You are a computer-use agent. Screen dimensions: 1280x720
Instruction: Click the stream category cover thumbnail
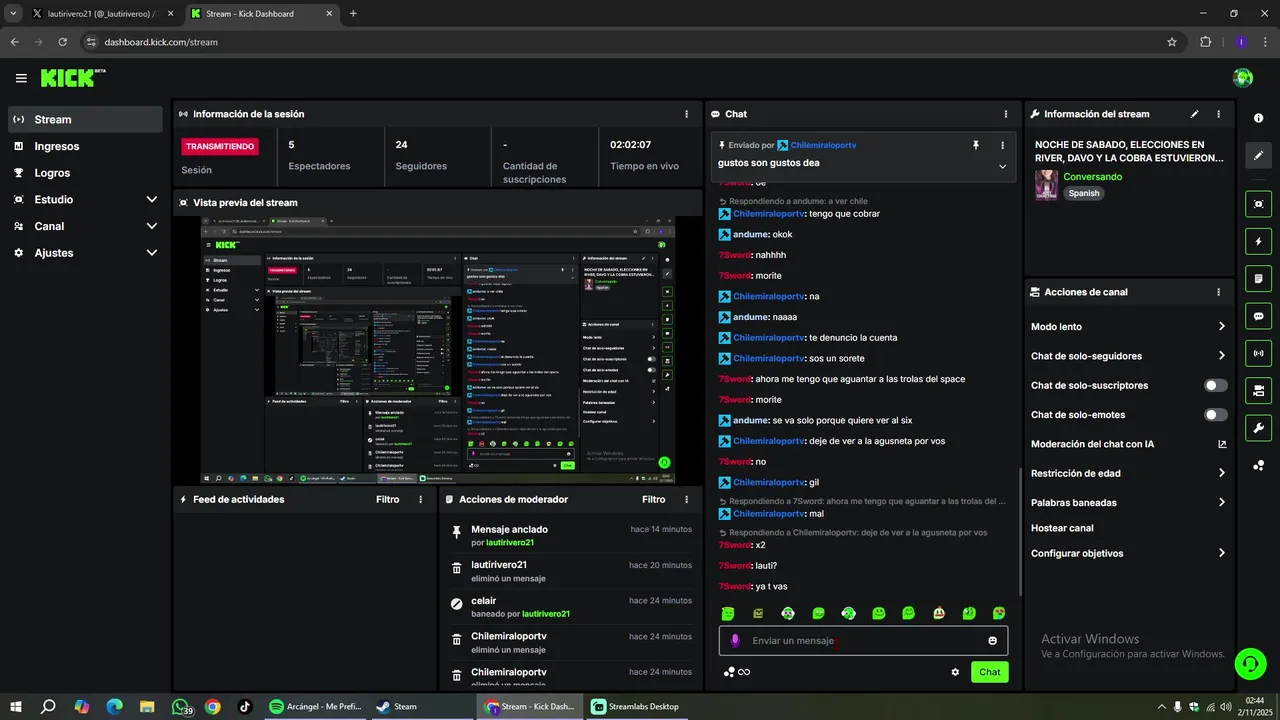click(x=1046, y=185)
